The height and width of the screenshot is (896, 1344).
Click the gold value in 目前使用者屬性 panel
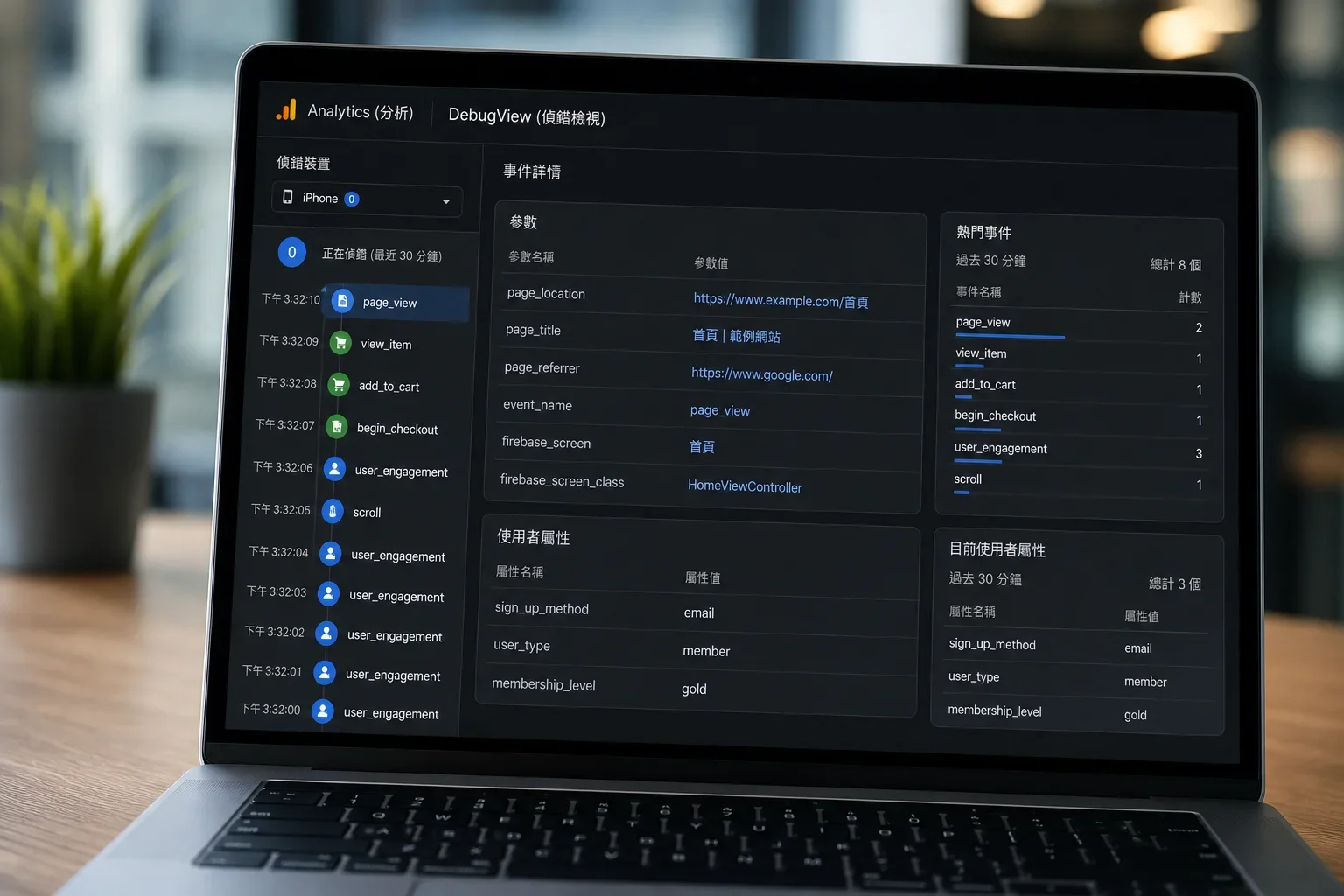[1136, 715]
